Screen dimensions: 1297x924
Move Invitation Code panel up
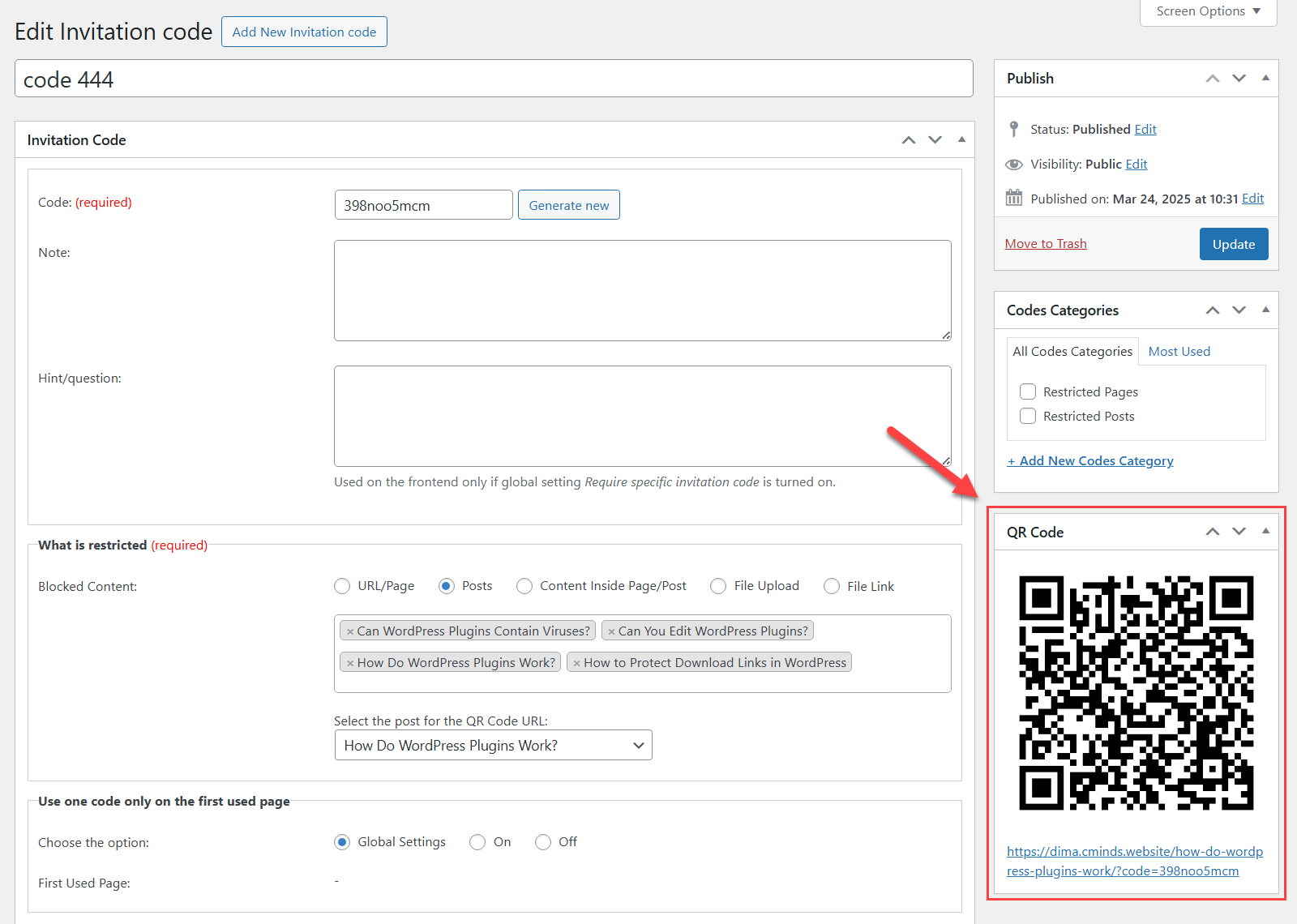909,140
